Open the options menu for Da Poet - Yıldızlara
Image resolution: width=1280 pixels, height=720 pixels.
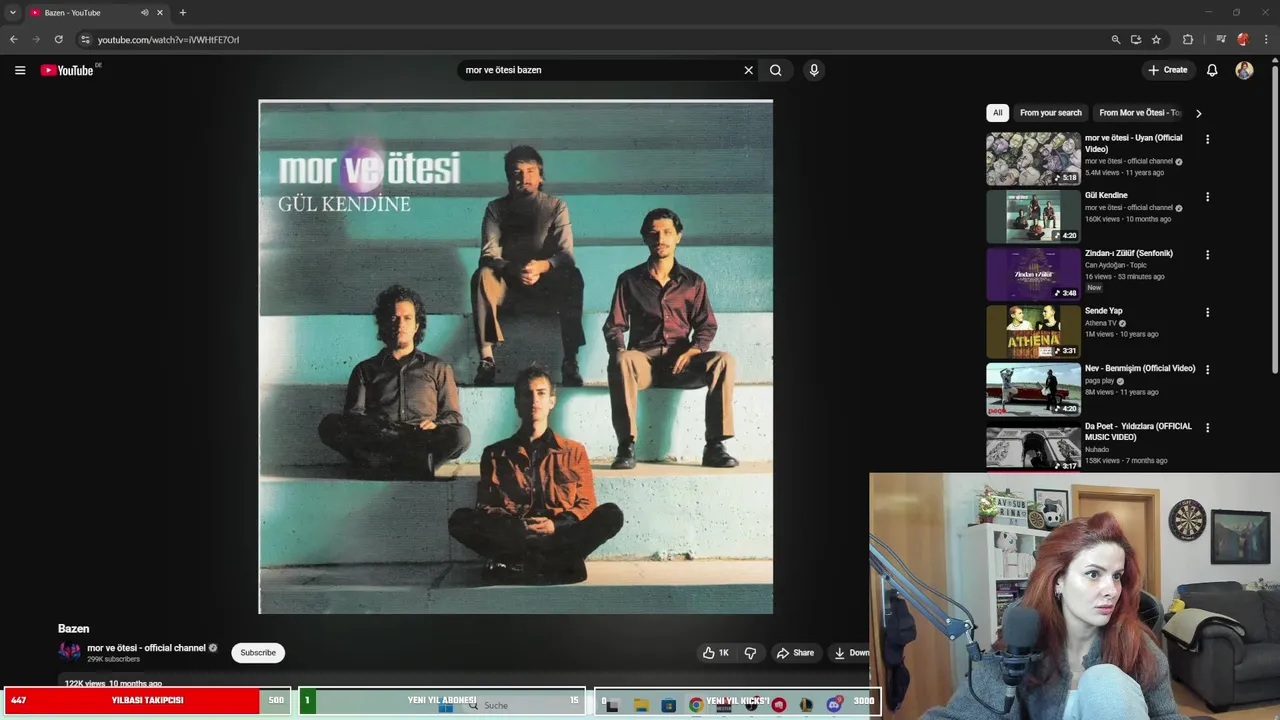[x=1207, y=427]
